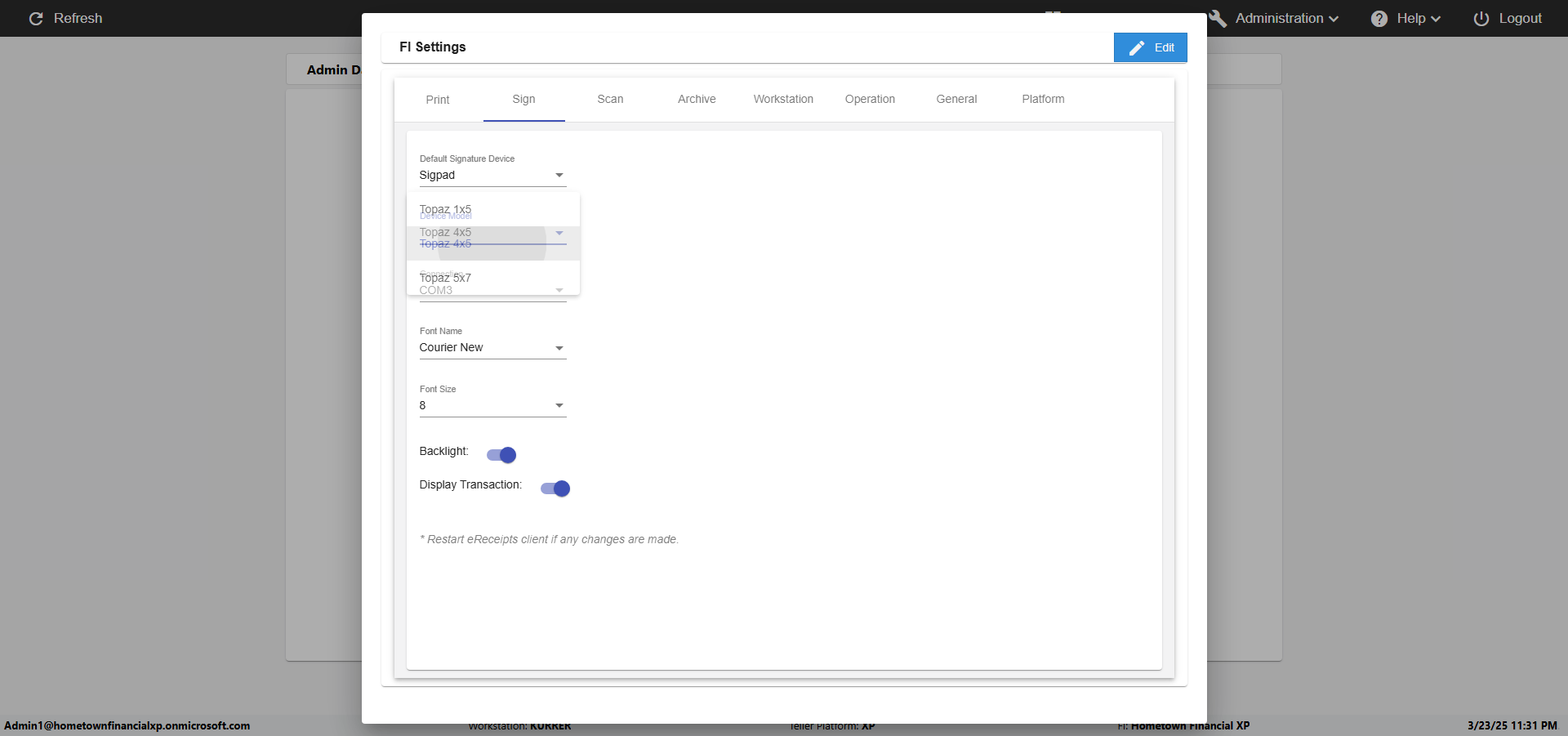
Task: Click the Refresh icon in top bar
Action: coord(36,18)
